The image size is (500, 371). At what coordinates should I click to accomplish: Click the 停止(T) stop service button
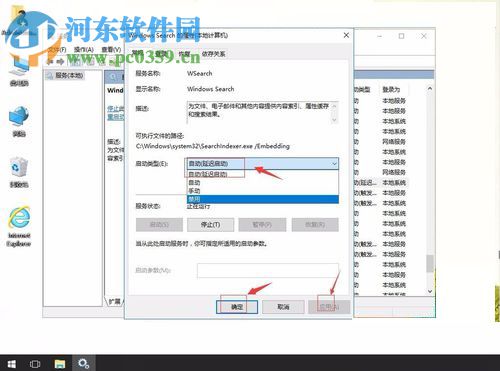[210, 225]
